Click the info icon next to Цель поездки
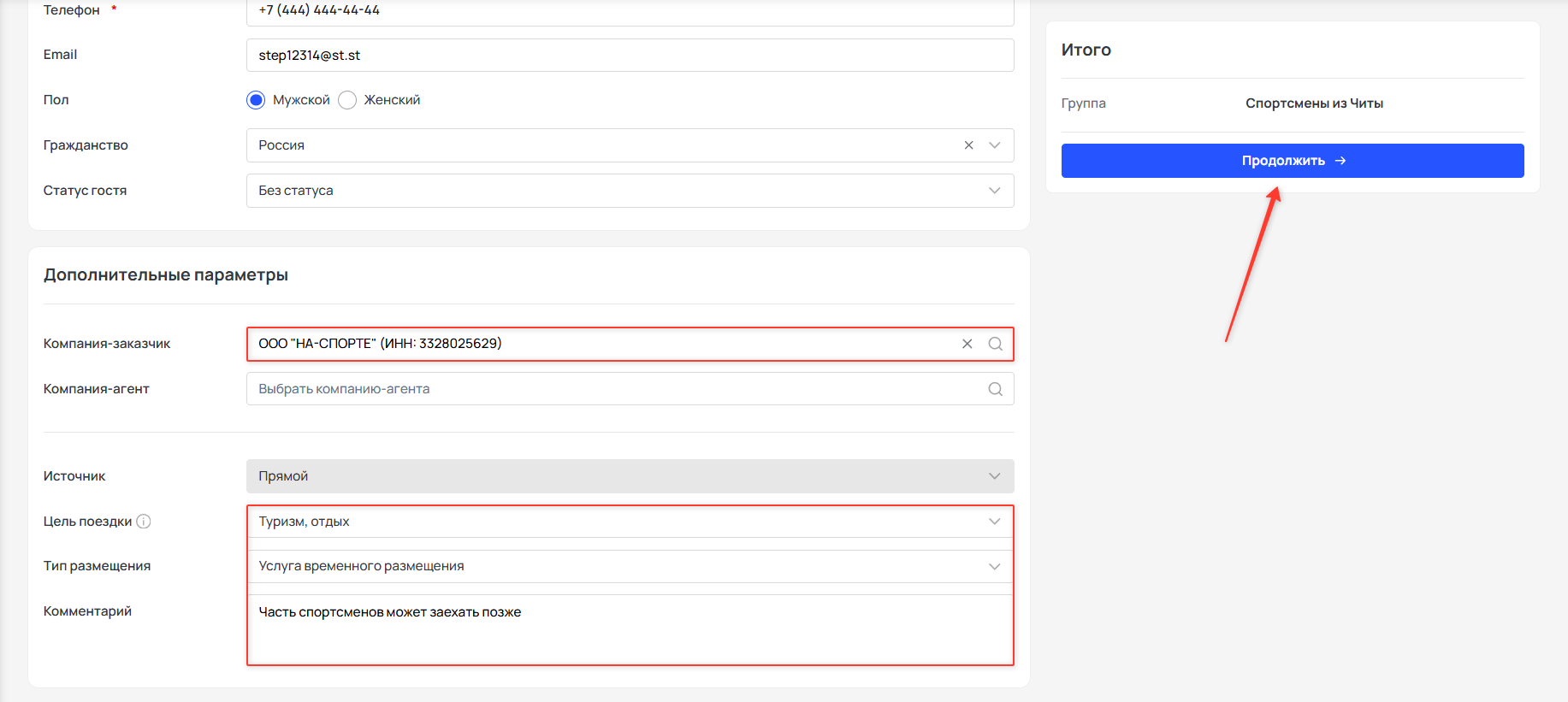Screen dimensions: 1568x702 click(144, 522)
